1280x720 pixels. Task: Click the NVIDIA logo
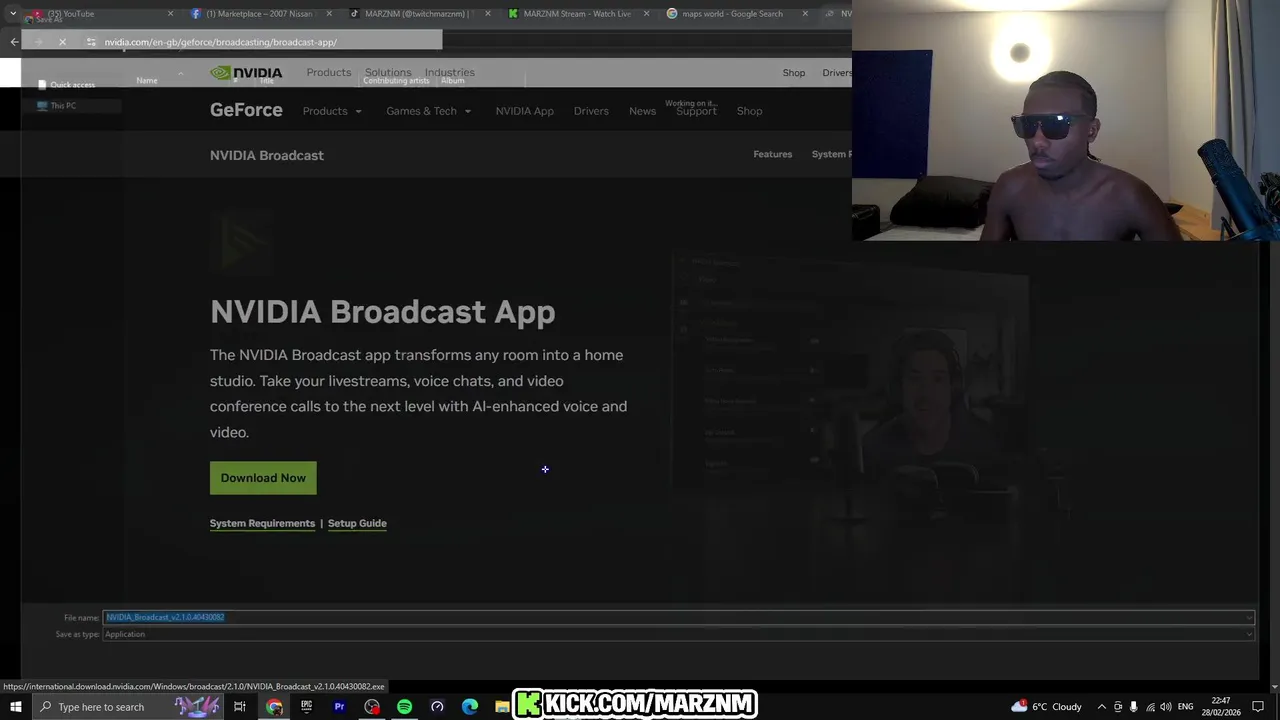pyautogui.click(x=246, y=73)
